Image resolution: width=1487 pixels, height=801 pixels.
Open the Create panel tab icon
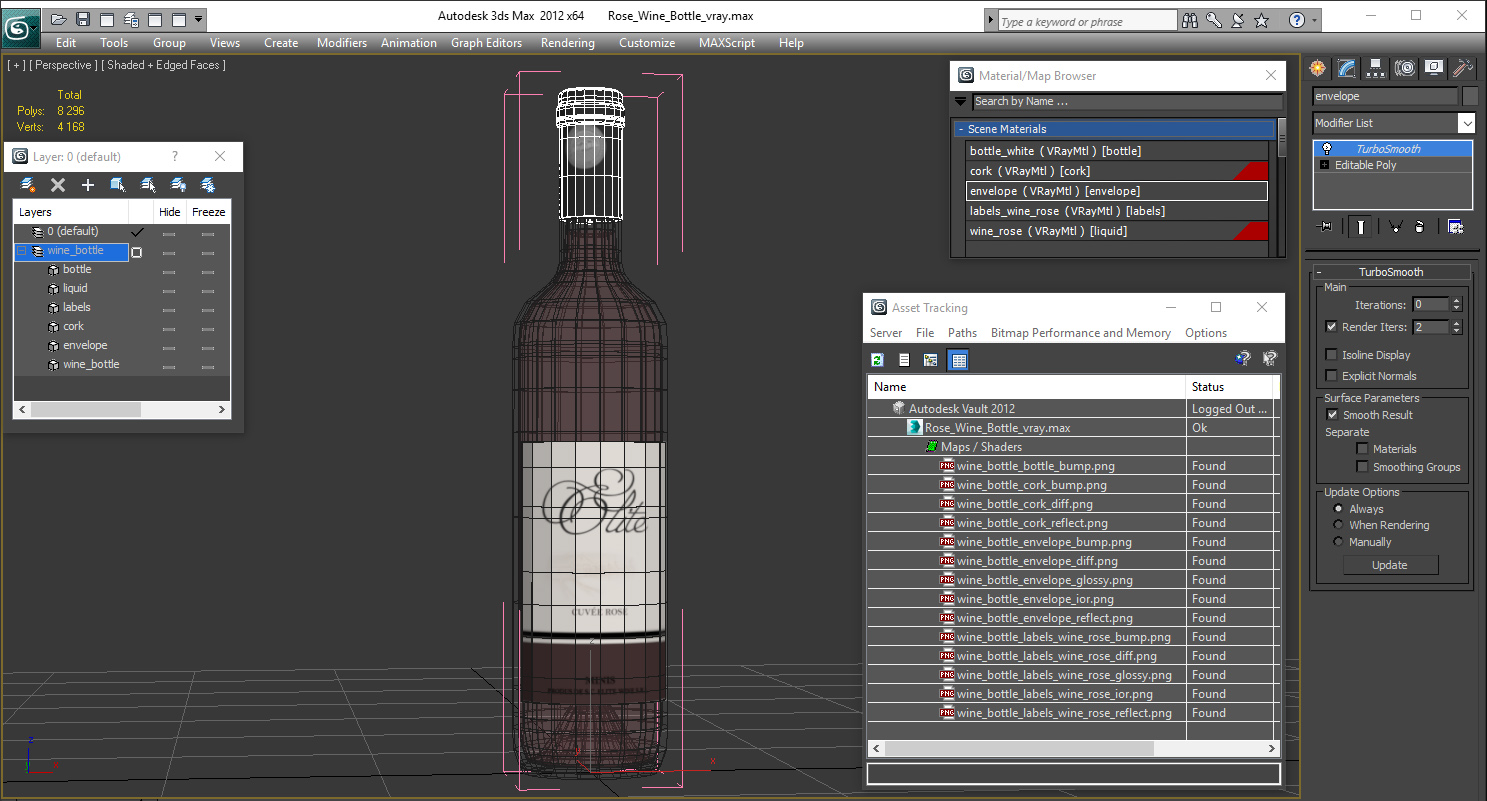(1318, 68)
